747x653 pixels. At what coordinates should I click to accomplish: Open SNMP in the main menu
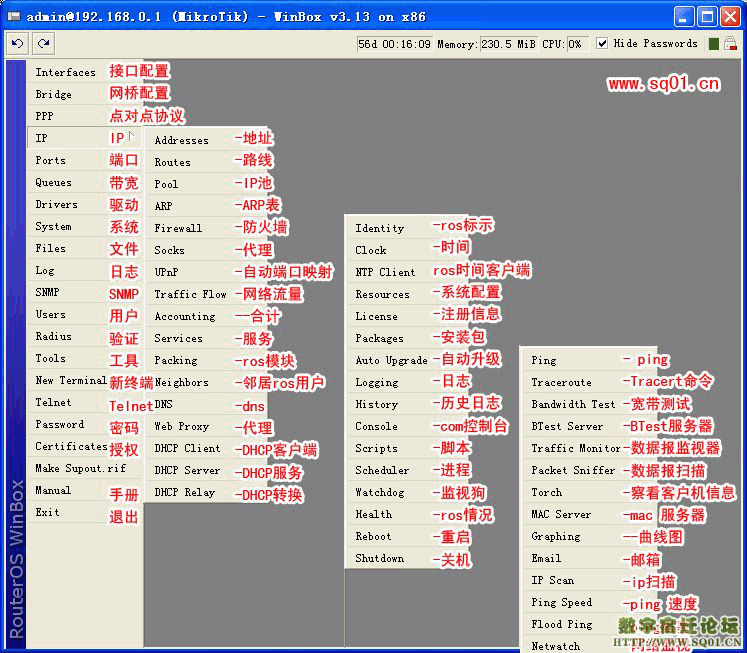pyautogui.click(x=85, y=292)
